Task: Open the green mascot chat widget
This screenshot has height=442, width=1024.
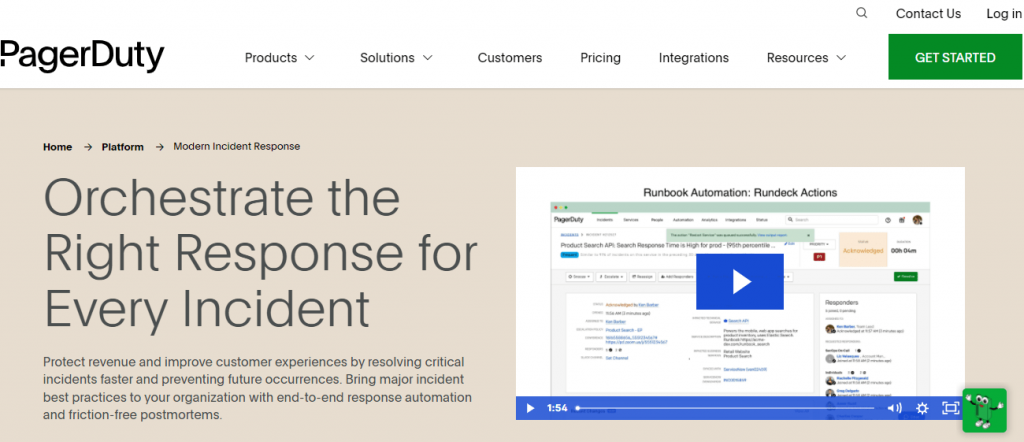Action: coord(984,410)
